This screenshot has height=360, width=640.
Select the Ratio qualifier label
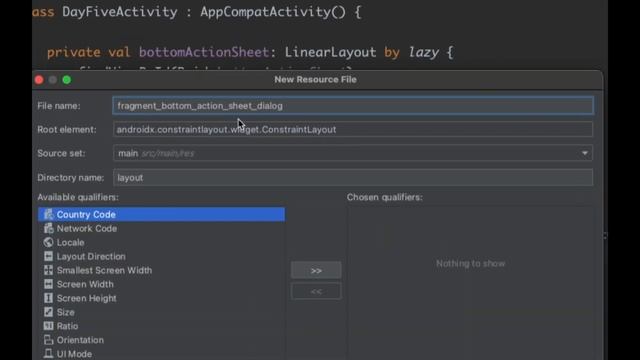coord(67,326)
